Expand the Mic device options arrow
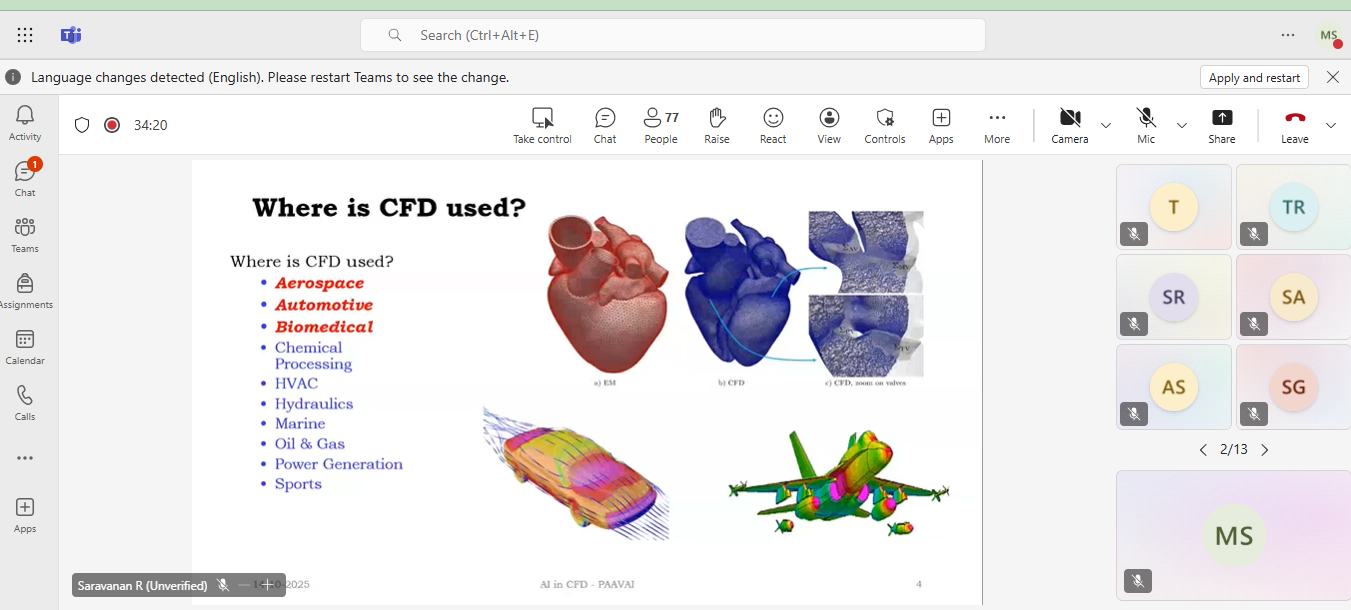The width and height of the screenshot is (1351, 610). pos(1182,125)
